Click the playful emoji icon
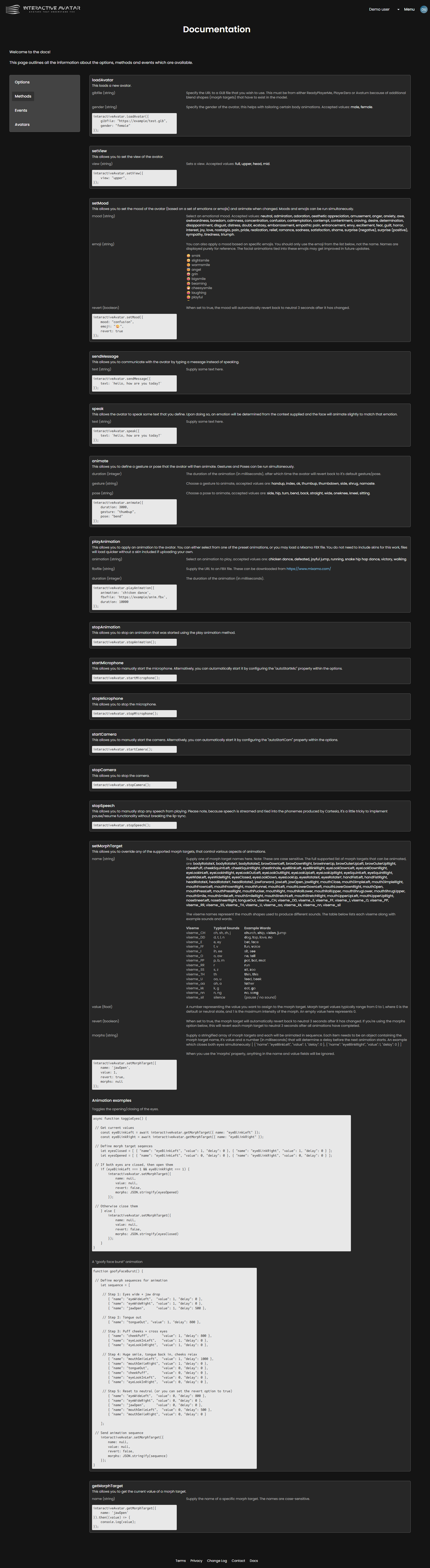The height and width of the screenshot is (1568, 430). click(189, 297)
